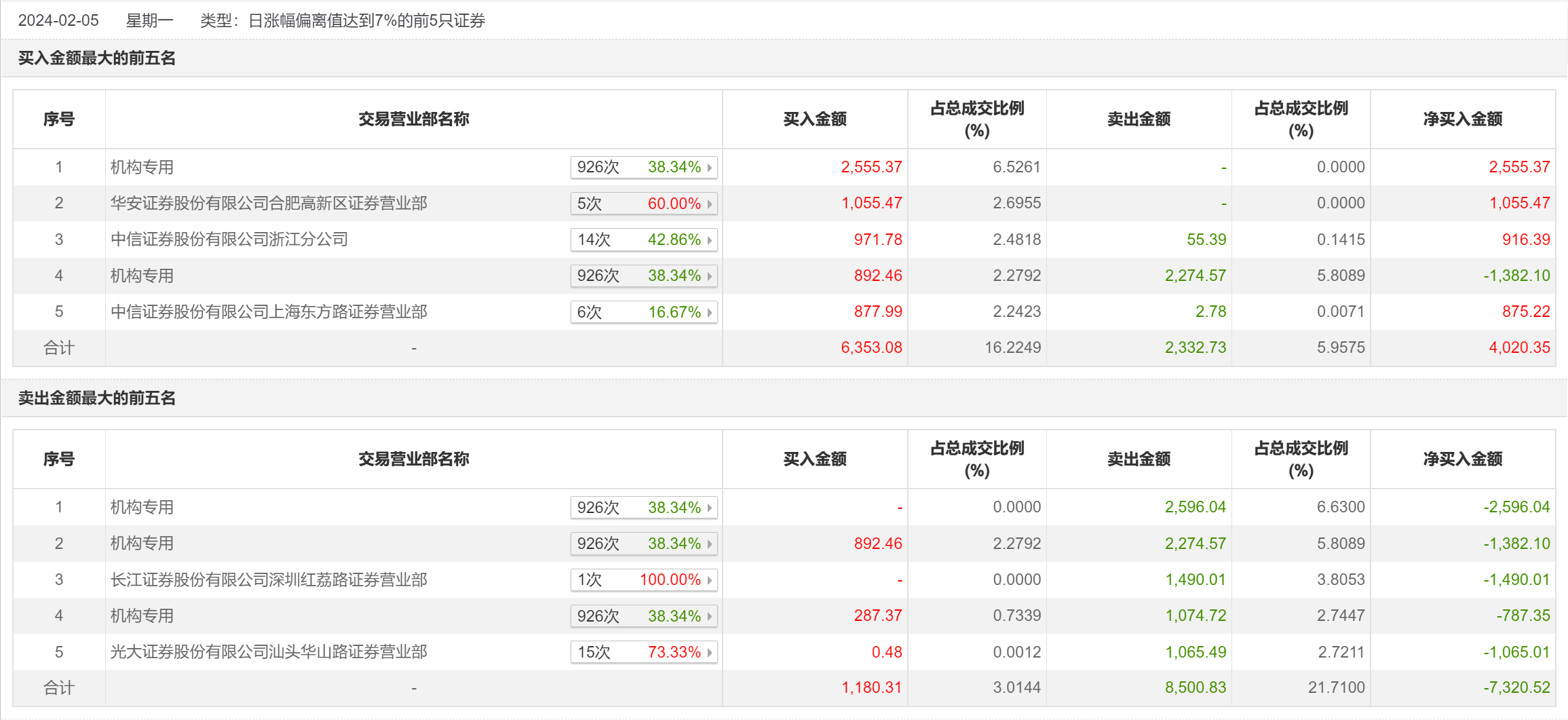Viewport: 1568px width, 720px height.
Task: Click 华安证券股份有限公司合肥高新区证券营业部 link
Action: pyautogui.click(x=269, y=204)
